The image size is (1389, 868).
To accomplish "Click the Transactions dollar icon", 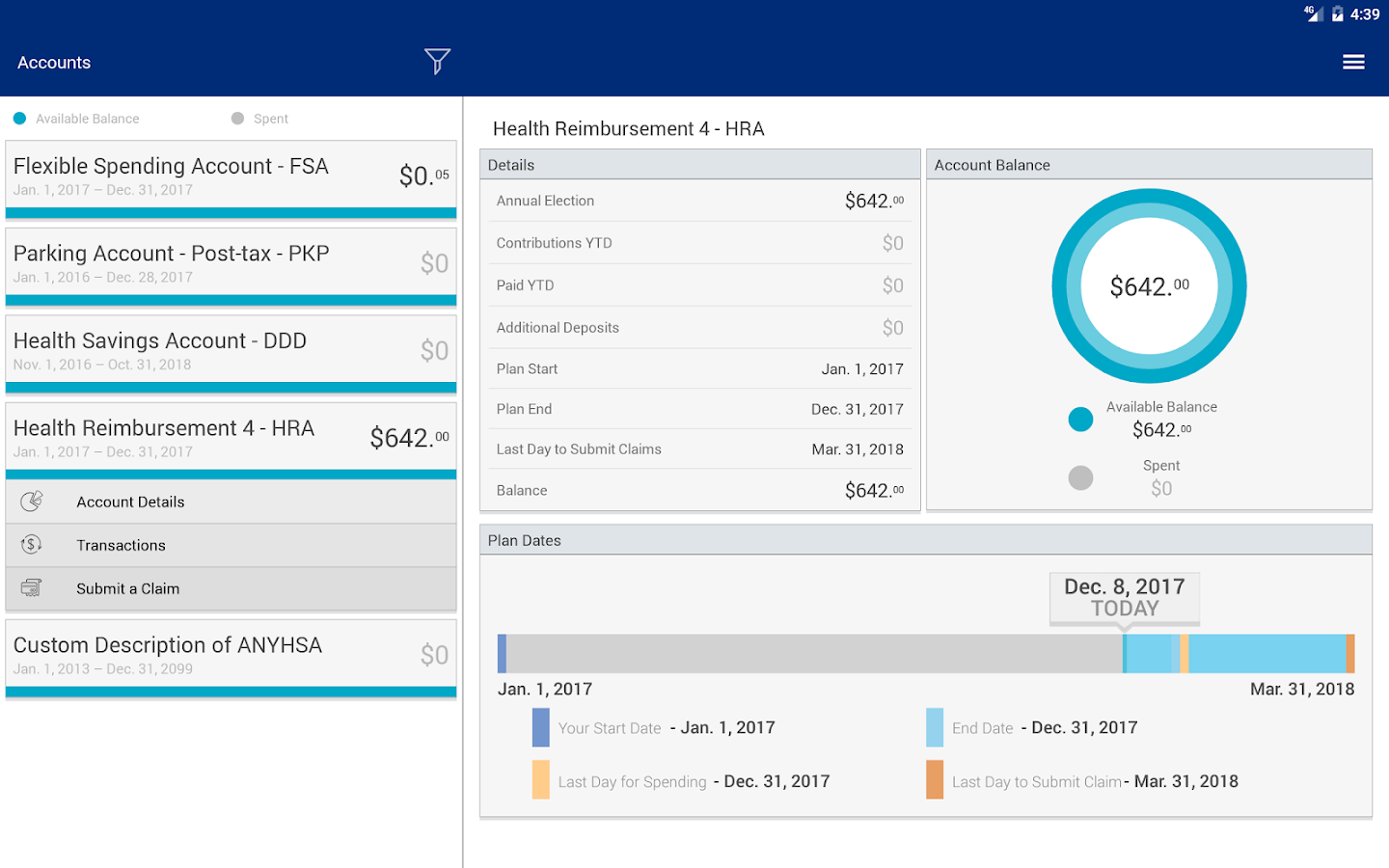I will pyautogui.click(x=32, y=545).
